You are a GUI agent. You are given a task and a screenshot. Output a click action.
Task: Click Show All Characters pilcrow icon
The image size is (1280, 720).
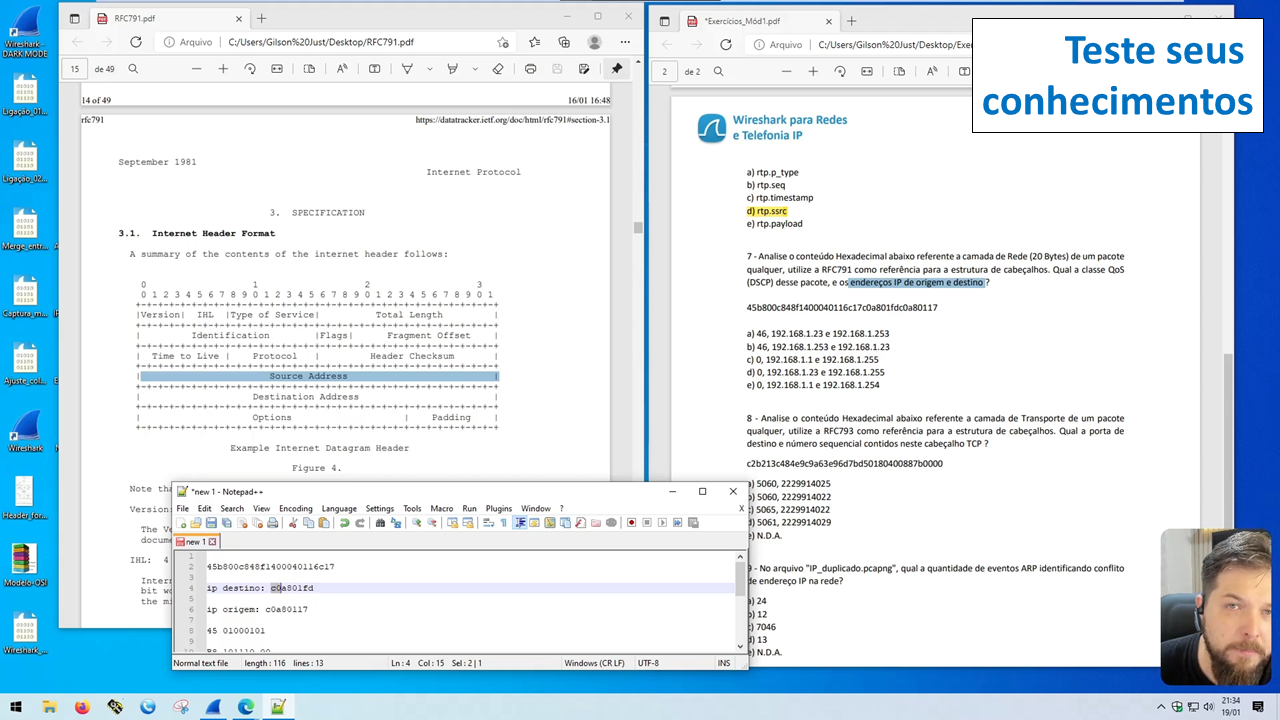[504, 522]
